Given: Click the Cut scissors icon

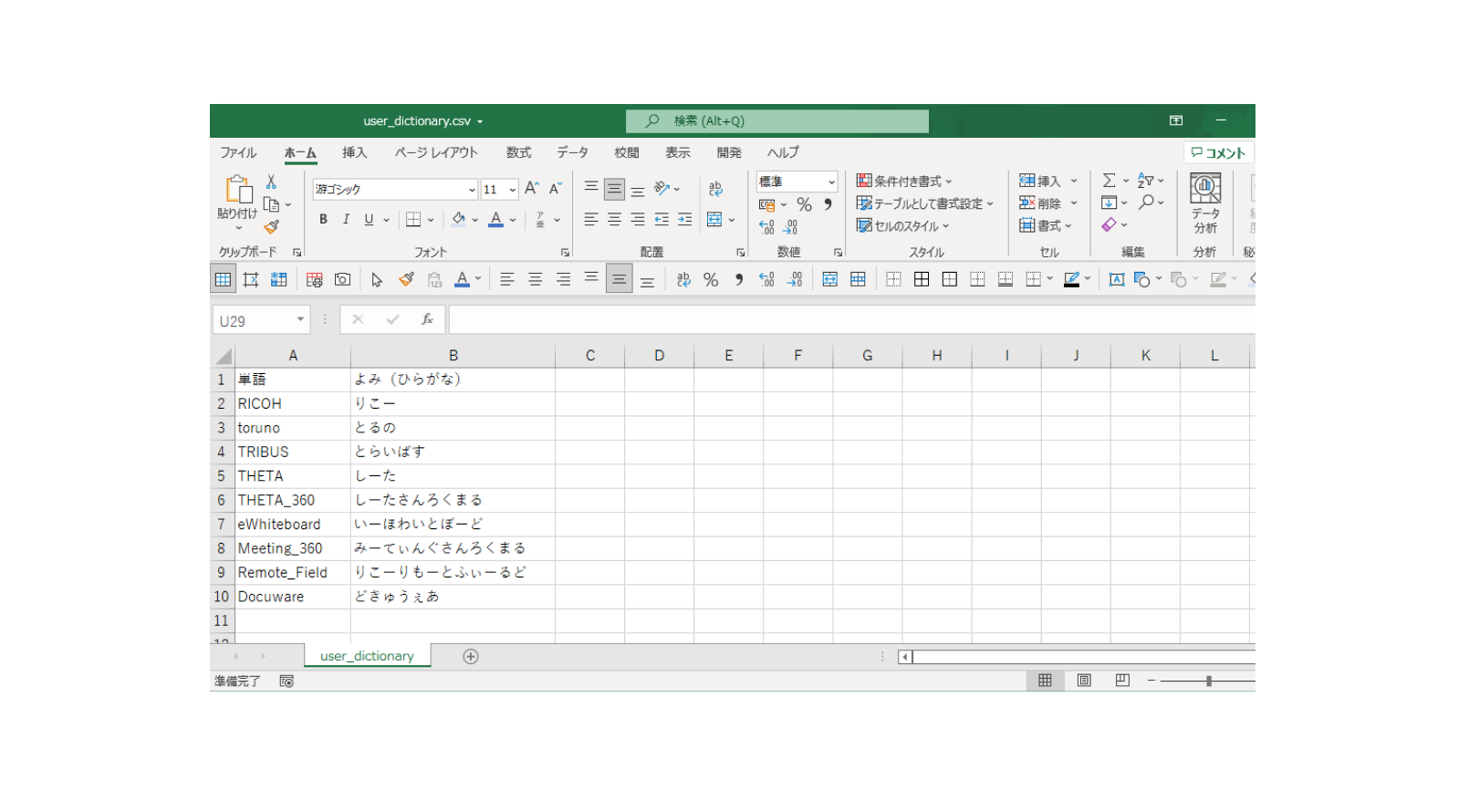Looking at the screenshot, I should pyautogui.click(x=271, y=182).
